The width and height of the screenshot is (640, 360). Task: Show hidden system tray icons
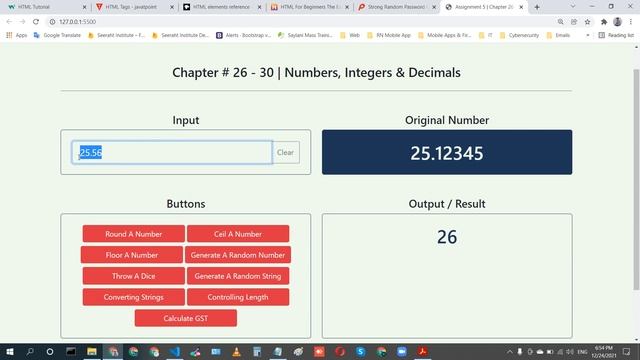point(509,351)
